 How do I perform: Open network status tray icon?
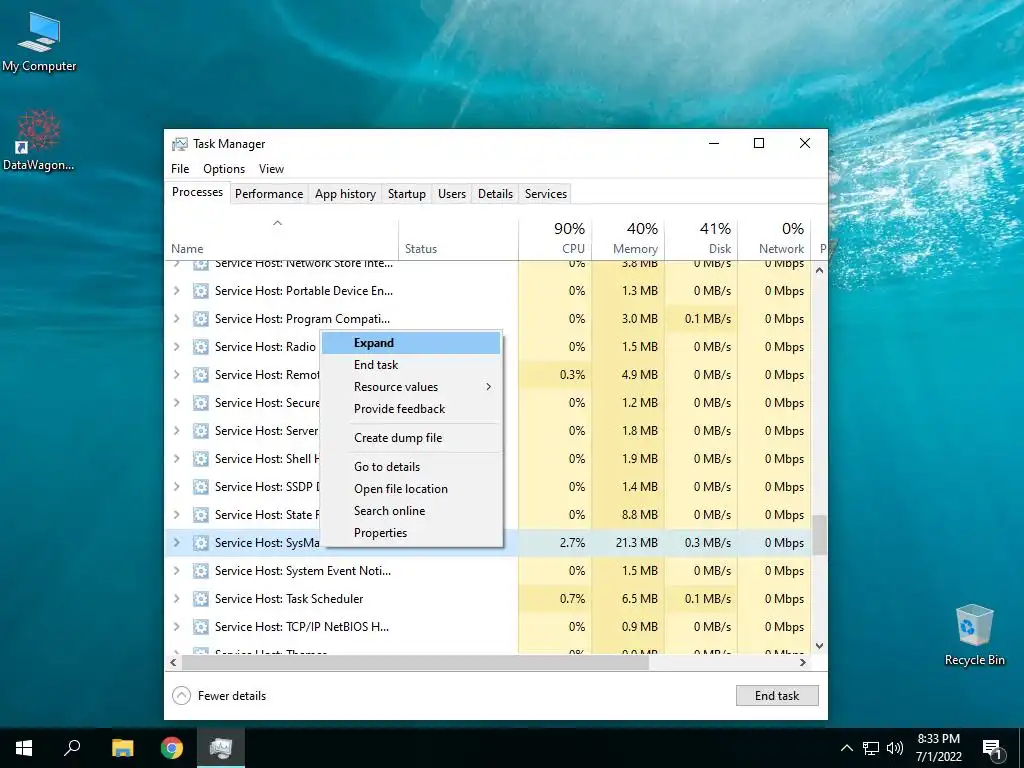coord(871,748)
